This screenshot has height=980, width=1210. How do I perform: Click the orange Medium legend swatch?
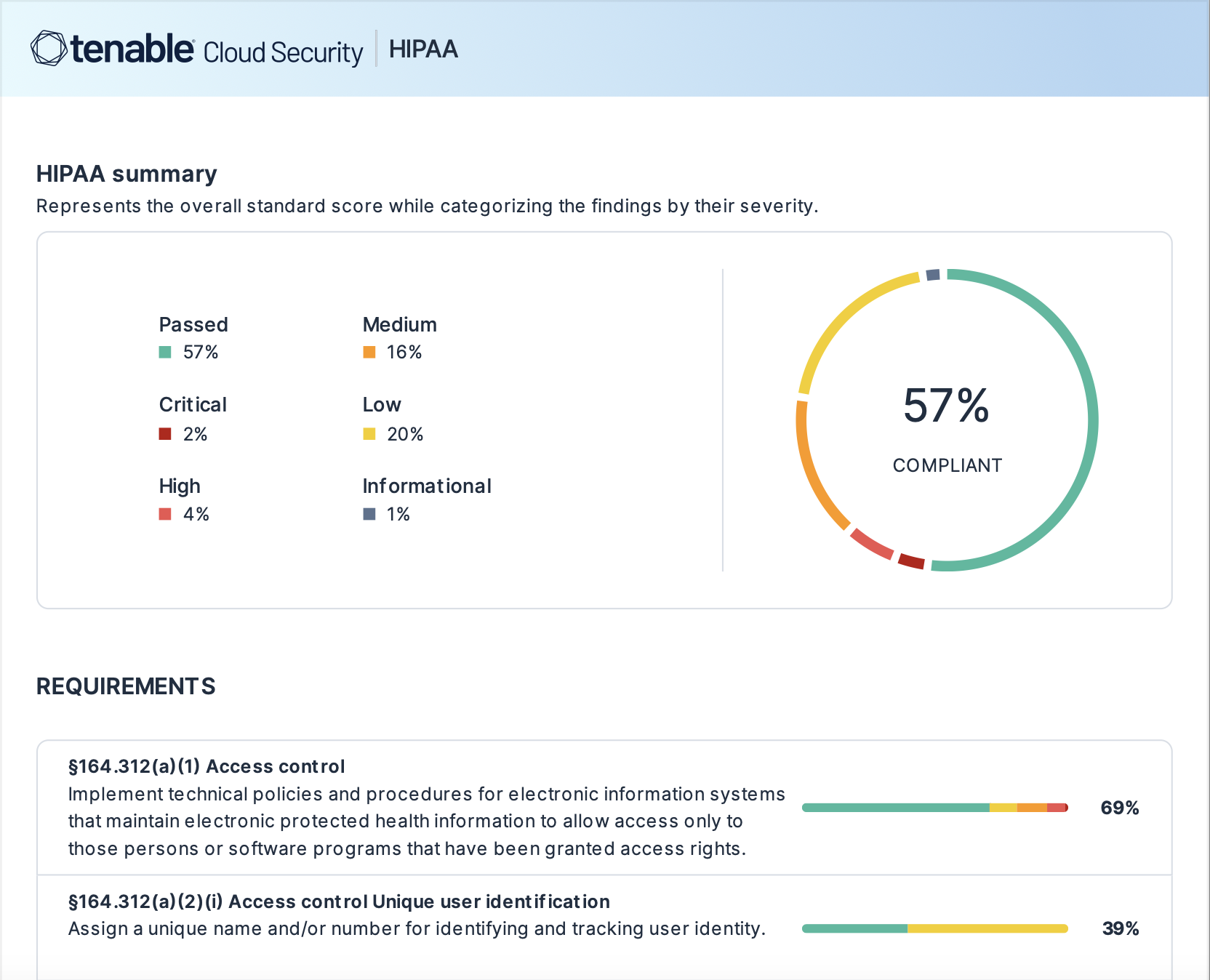coord(369,353)
